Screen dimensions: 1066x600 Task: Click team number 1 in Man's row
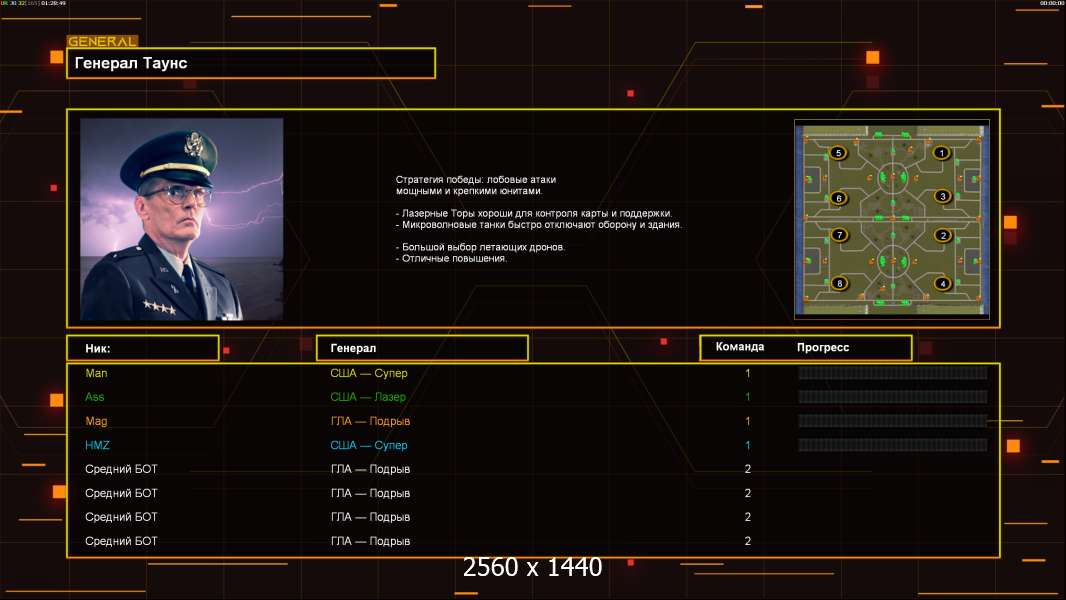748,373
